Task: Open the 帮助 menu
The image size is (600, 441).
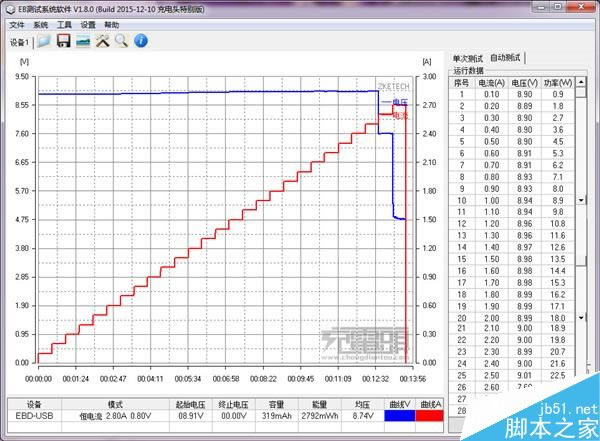Action: (112, 24)
